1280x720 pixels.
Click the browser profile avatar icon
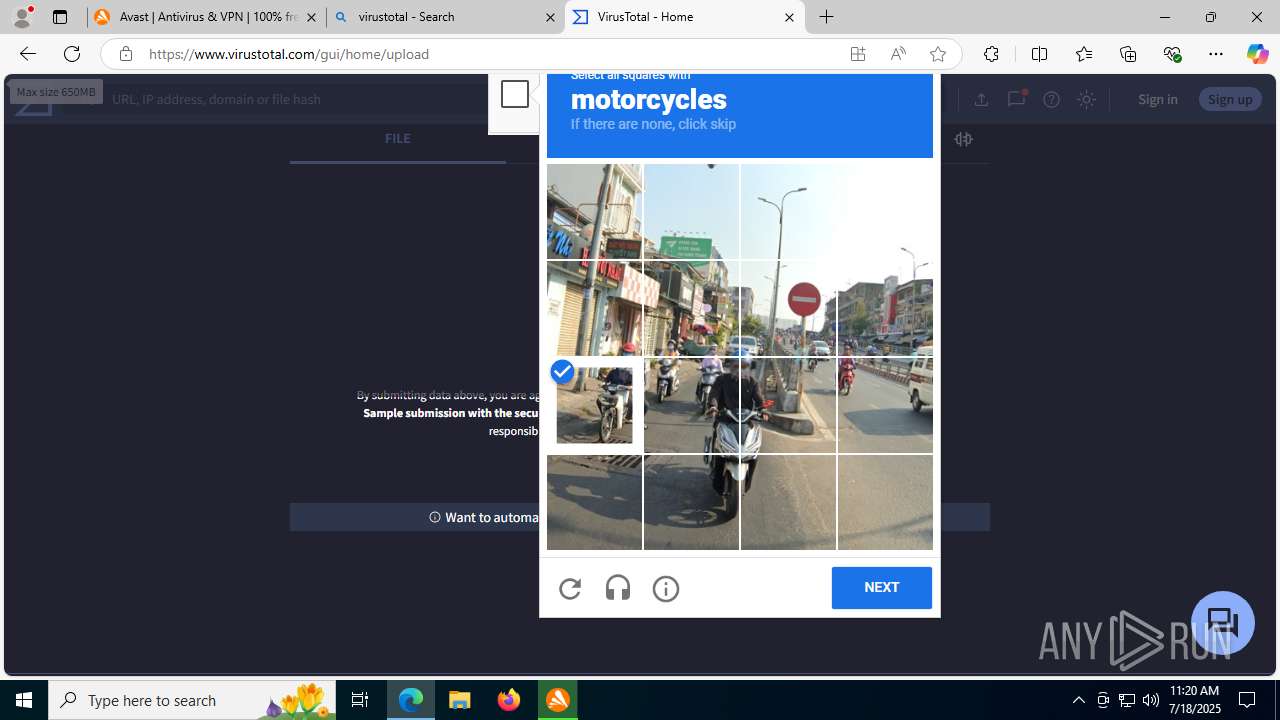pyautogui.click(x=22, y=16)
